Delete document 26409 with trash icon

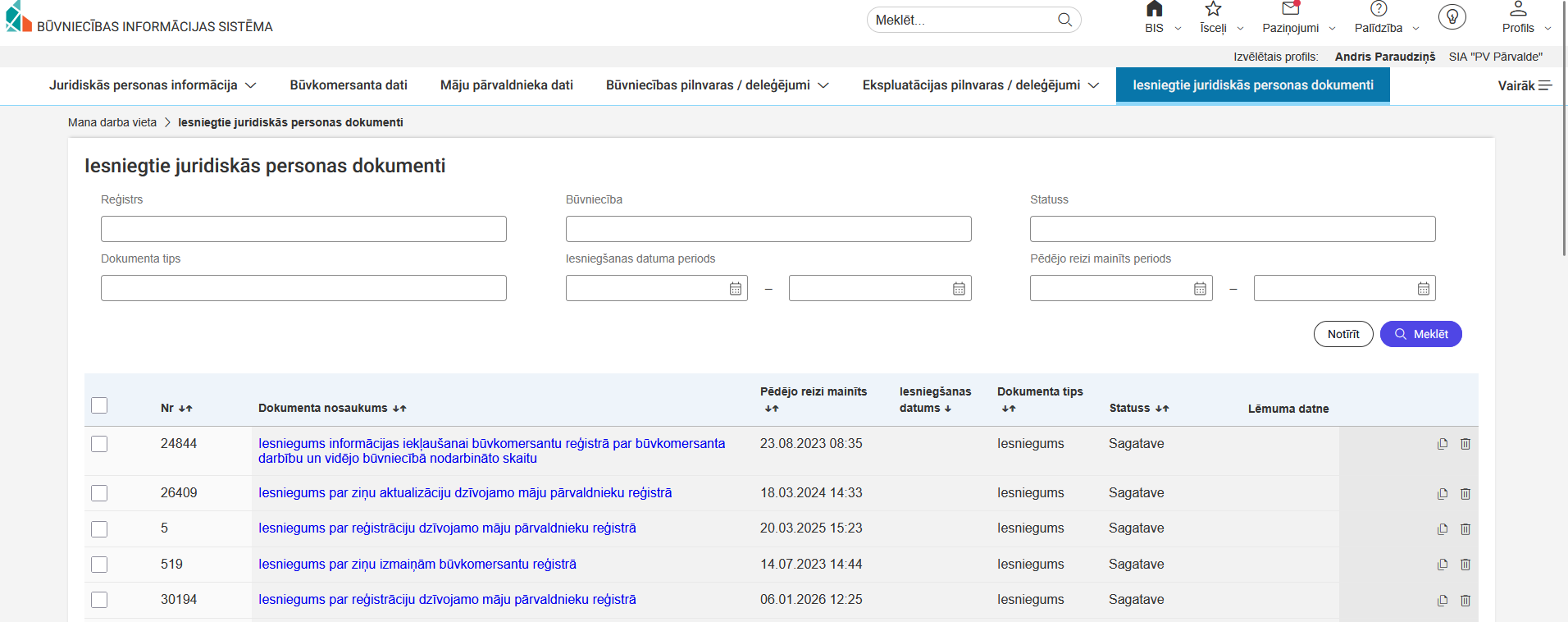(x=1465, y=494)
